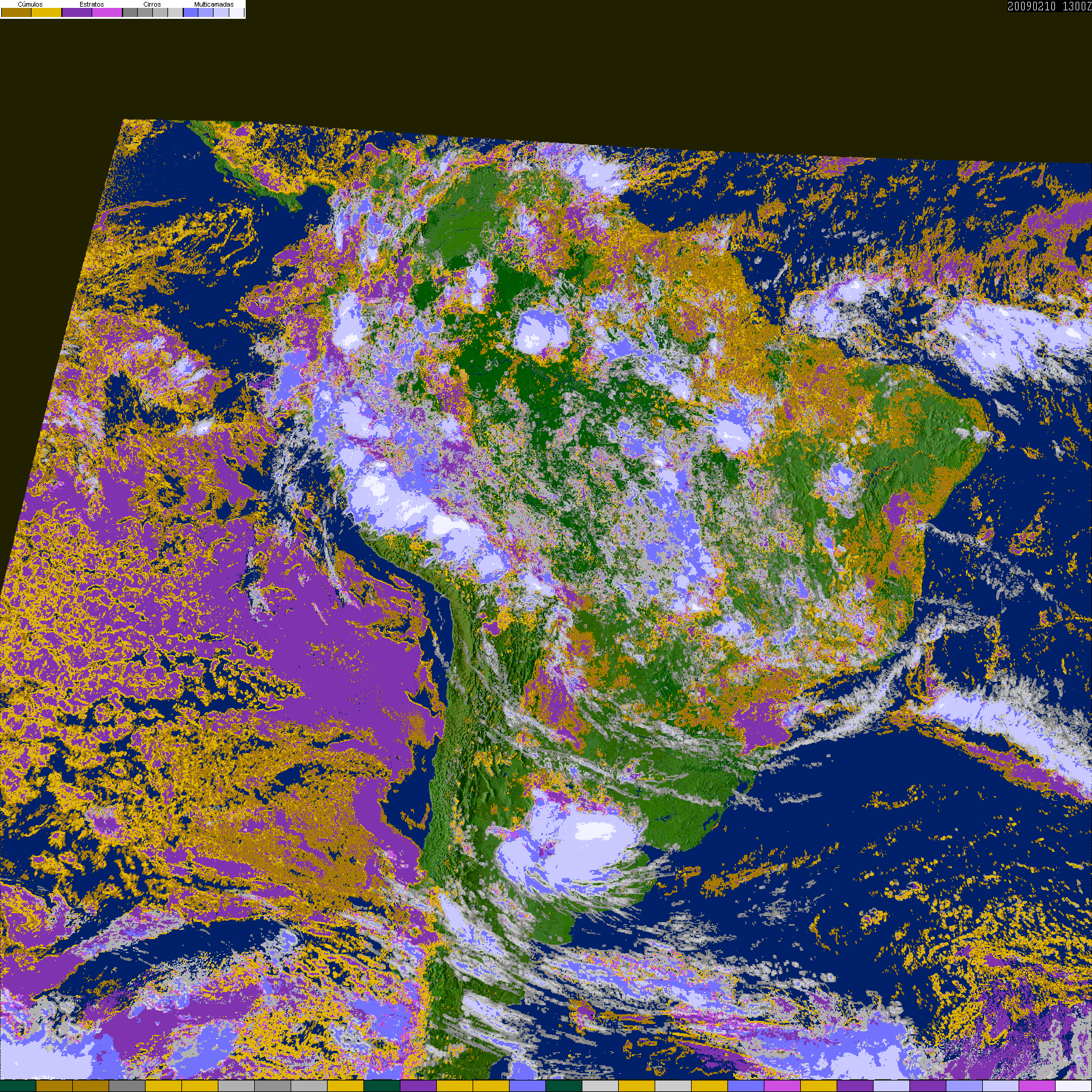Click the "Cúmulos" legend label
The height and width of the screenshot is (1092, 1092).
coord(30,4)
